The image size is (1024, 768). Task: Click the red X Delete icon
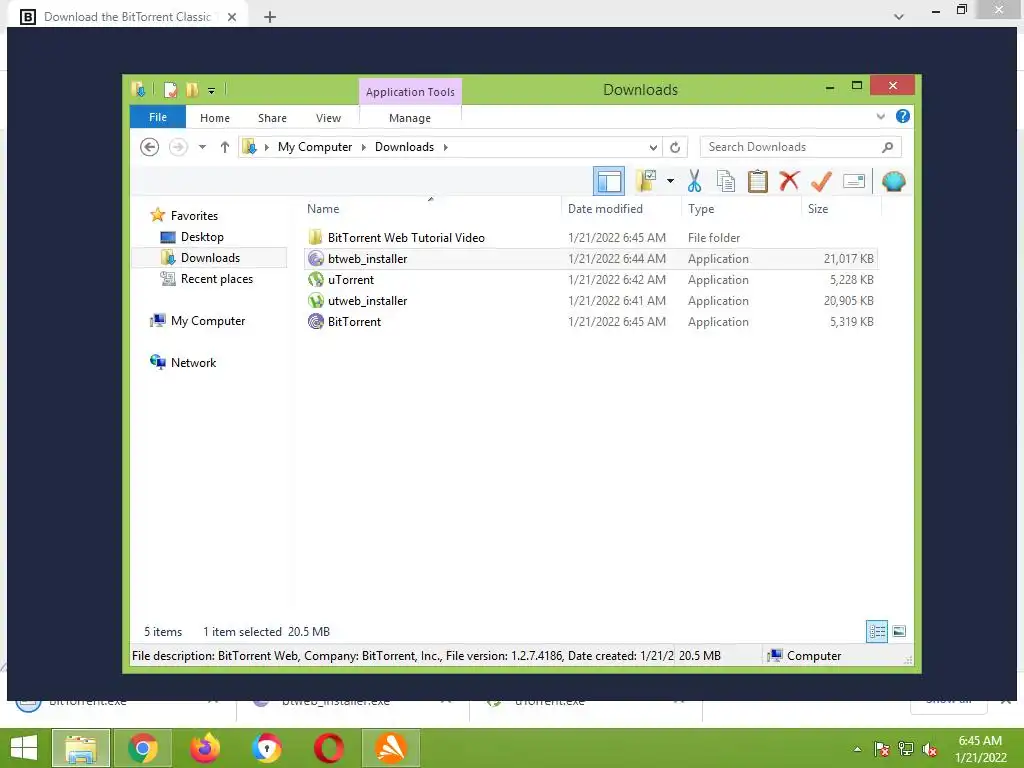(x=790, y=180)
